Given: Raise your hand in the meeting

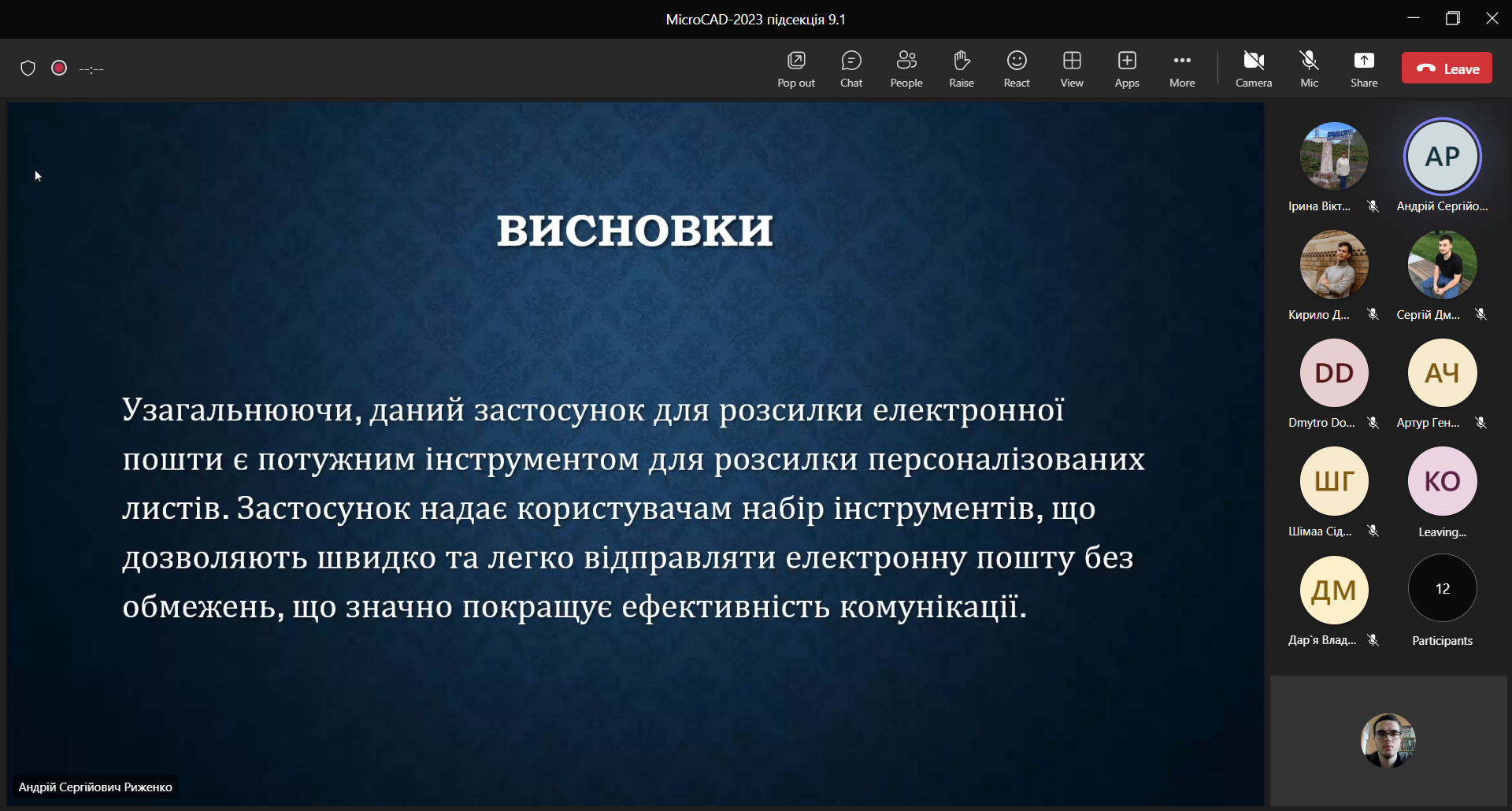Looking at the screenshot, I should point(962,69).
